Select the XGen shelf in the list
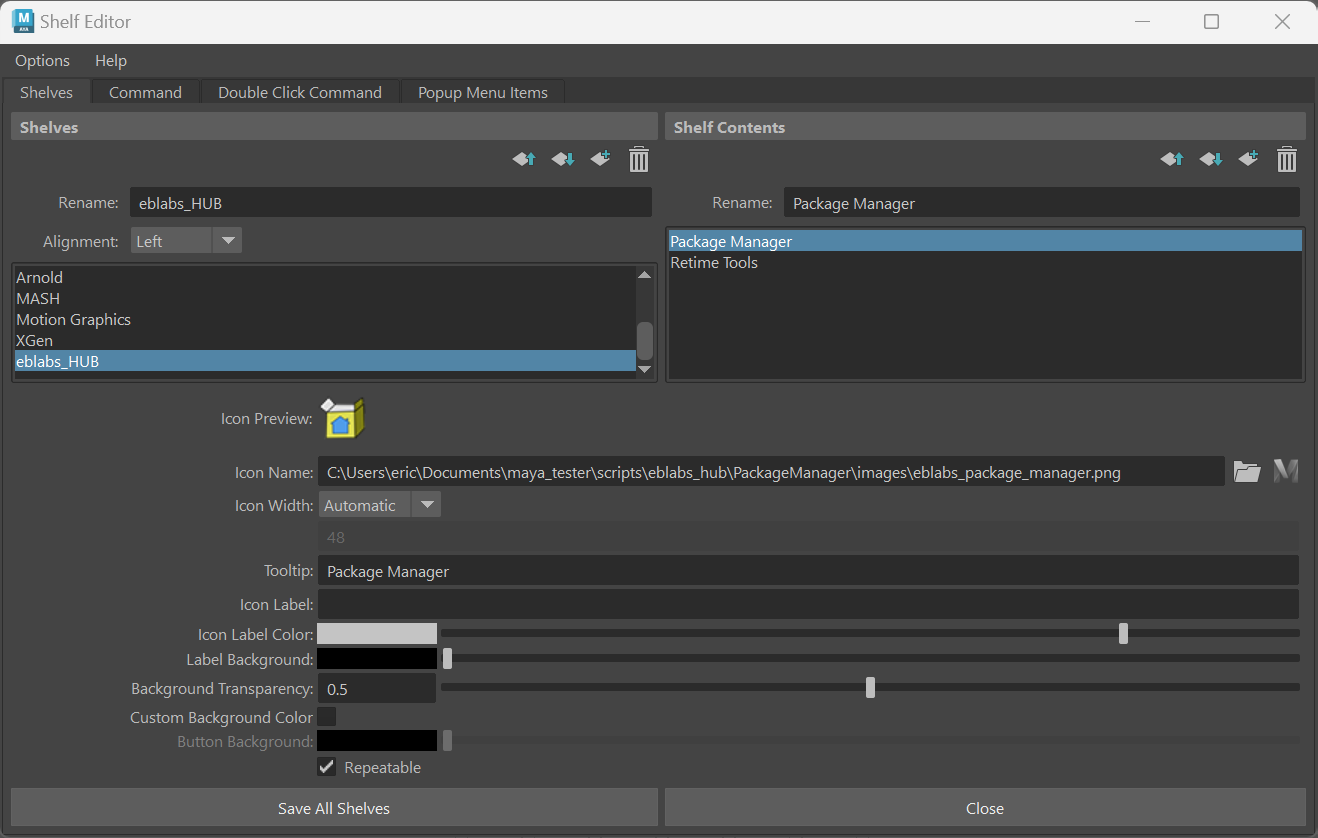The width and height of the screenshot is (1318, 838). pos(325,340)
